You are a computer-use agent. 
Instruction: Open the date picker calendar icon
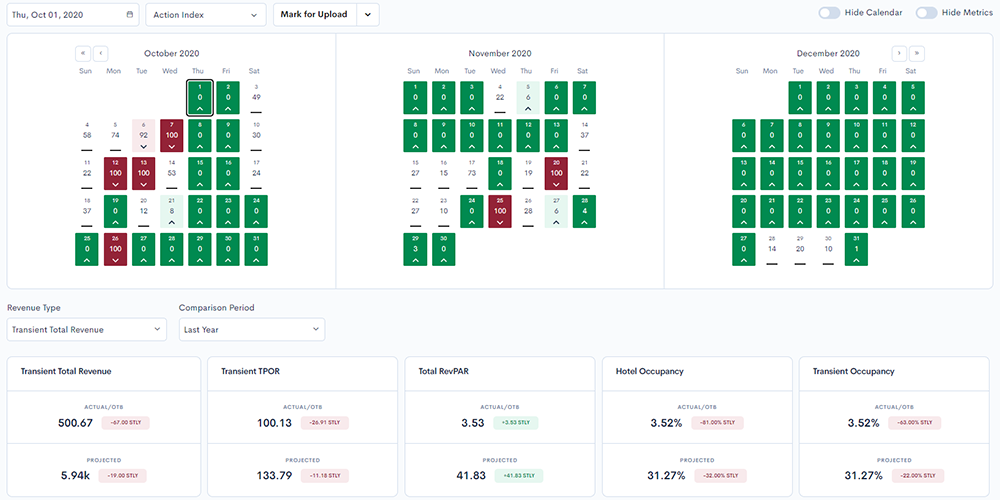(130, 14)
